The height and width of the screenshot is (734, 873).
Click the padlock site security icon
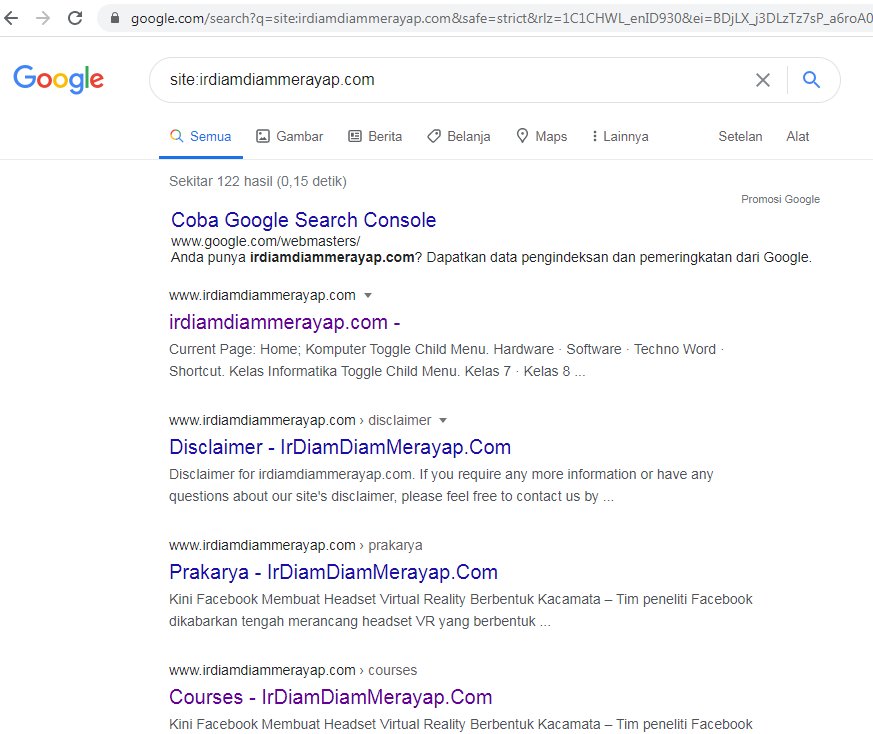(115, 18)
